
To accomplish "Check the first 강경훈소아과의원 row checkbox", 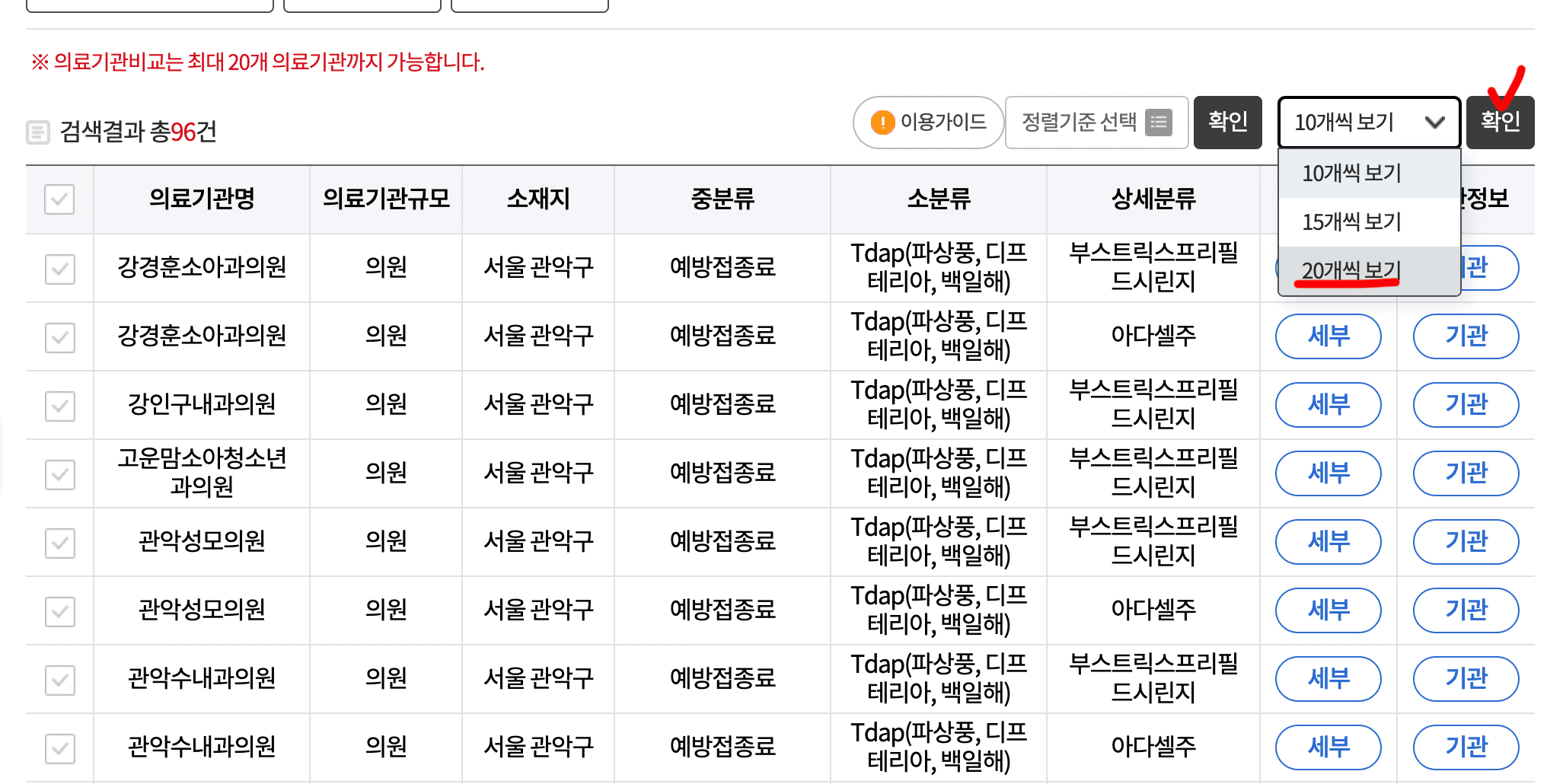I will click(x=59, y=268).
